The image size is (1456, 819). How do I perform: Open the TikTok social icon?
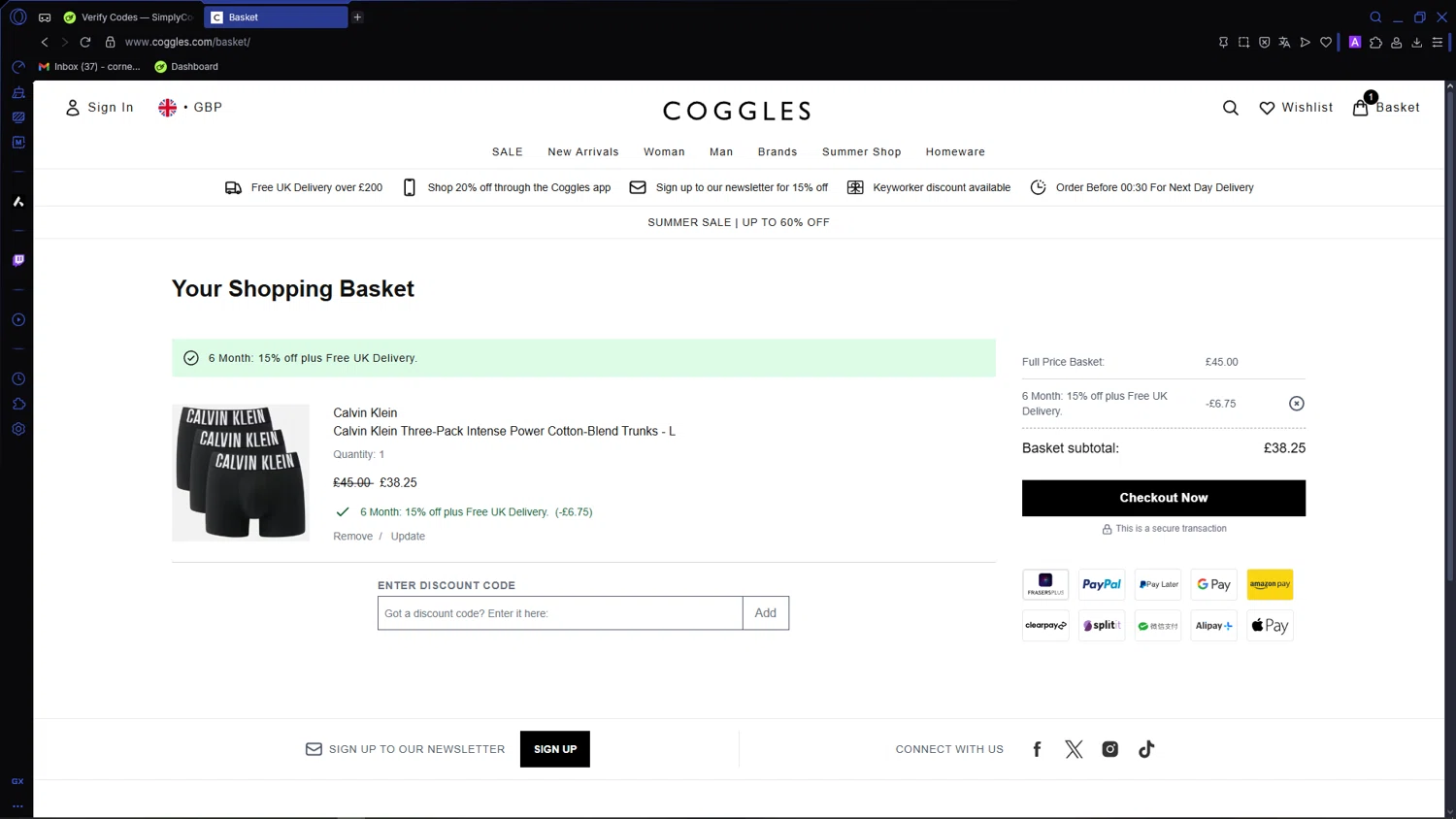[1146, 749]
